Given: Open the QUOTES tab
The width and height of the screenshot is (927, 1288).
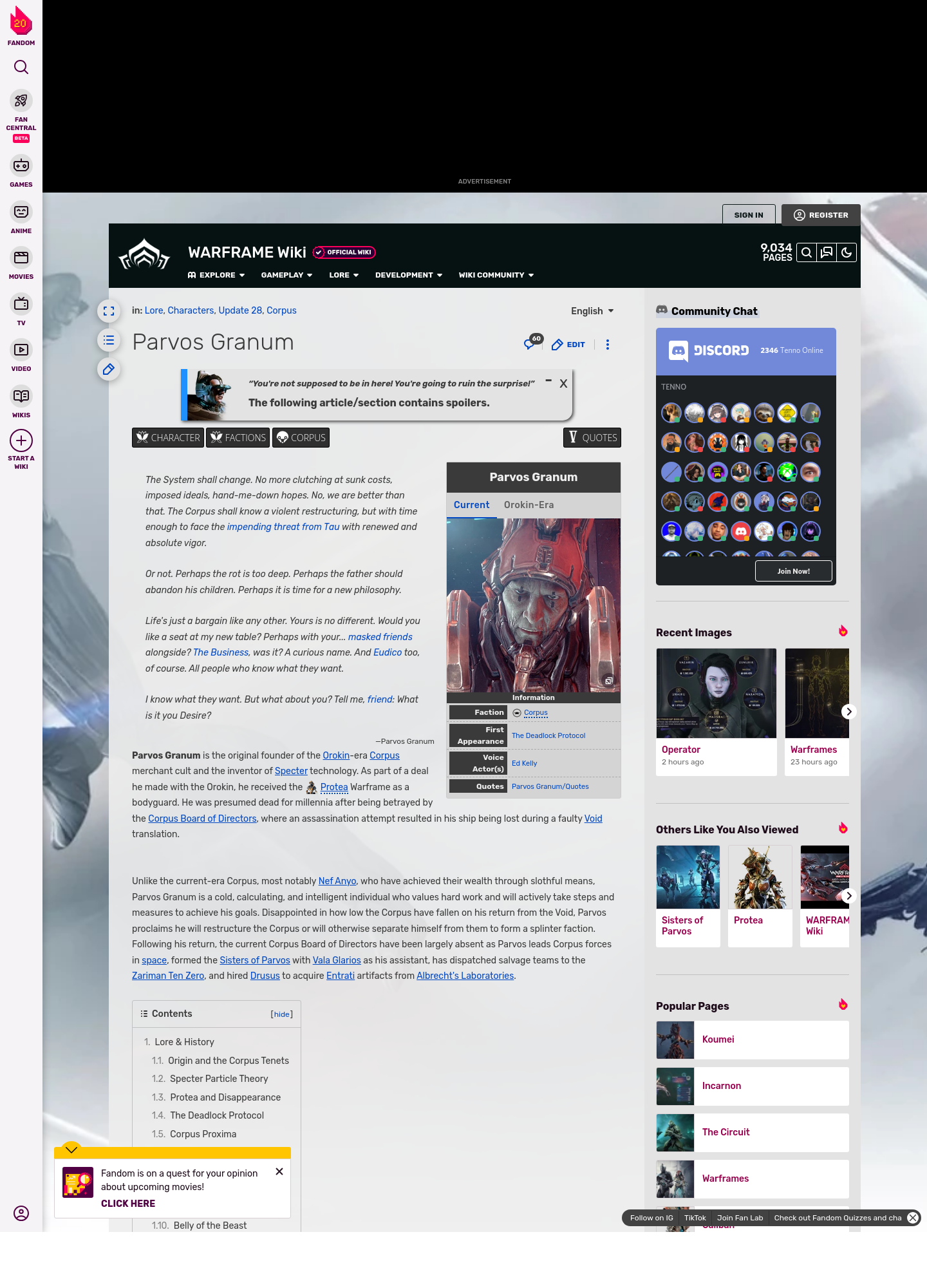Looking at the screenshot, I should [592, 437].
